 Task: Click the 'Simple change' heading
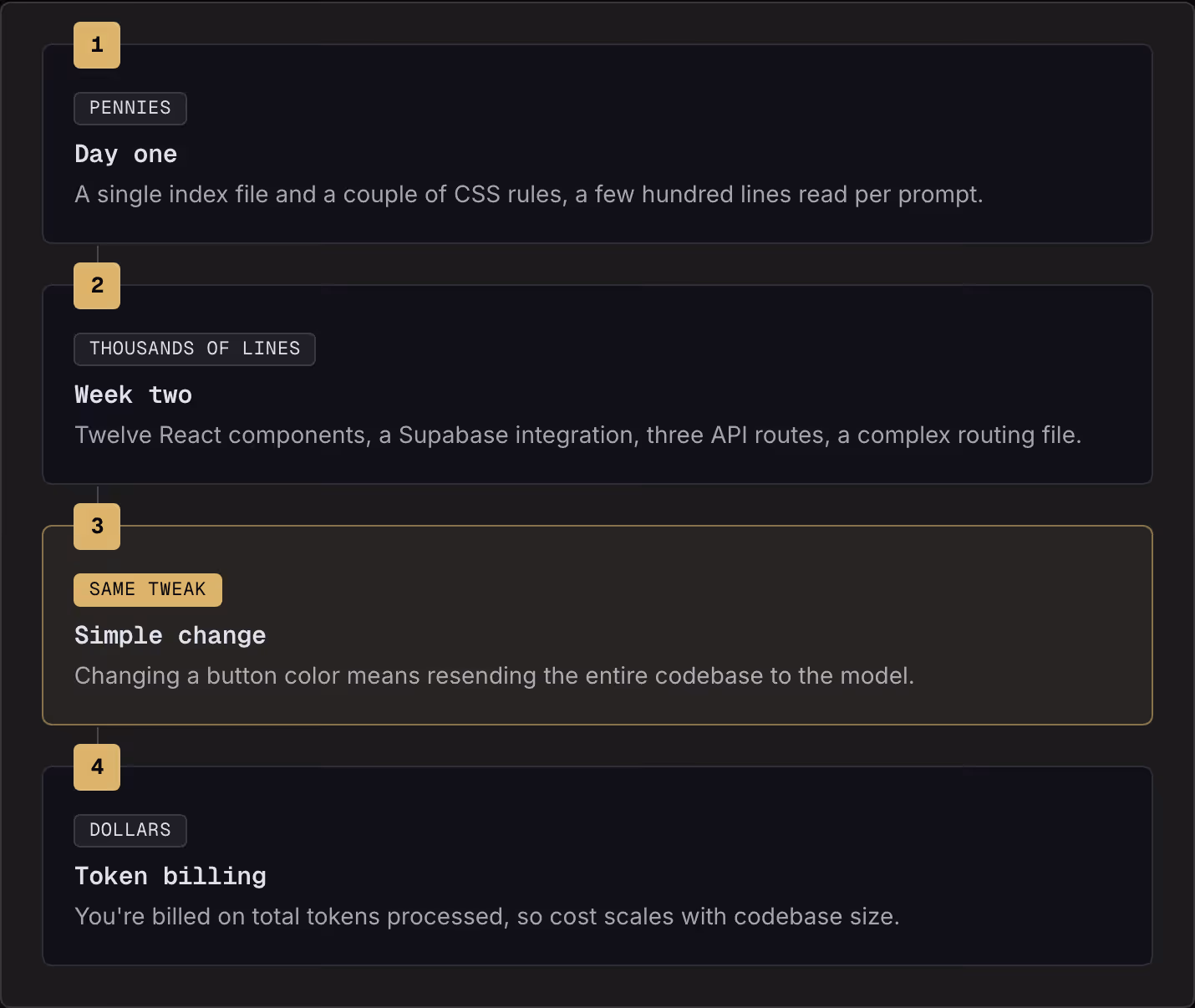(x=170, y=636)
